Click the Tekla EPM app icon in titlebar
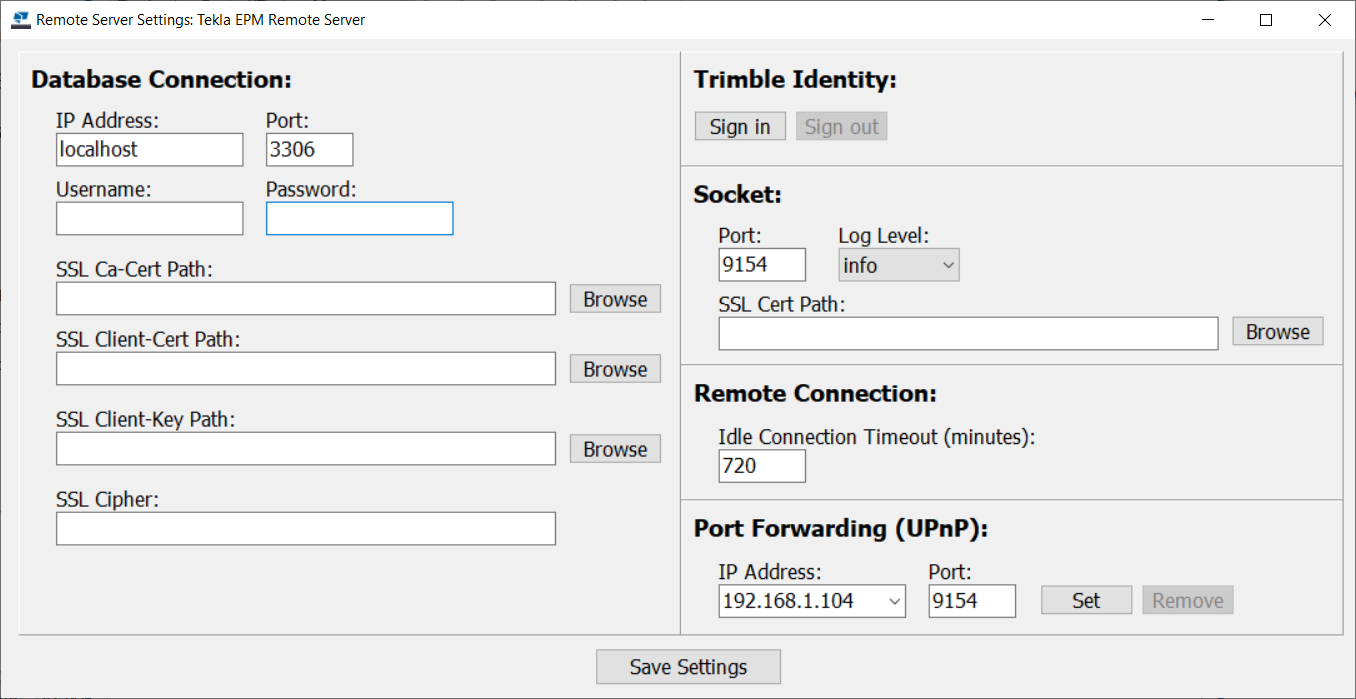The image size is (1356, 699). pos(21,19)
